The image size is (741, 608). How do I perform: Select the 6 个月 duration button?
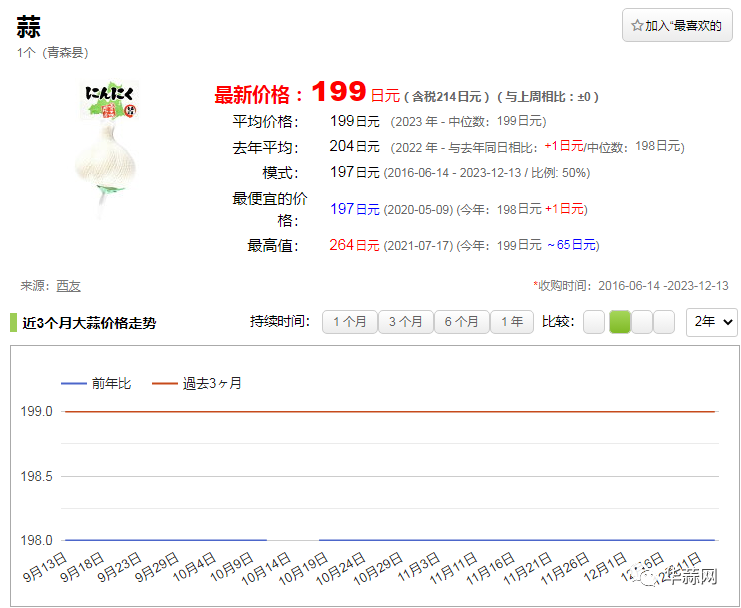click(461, 322)
